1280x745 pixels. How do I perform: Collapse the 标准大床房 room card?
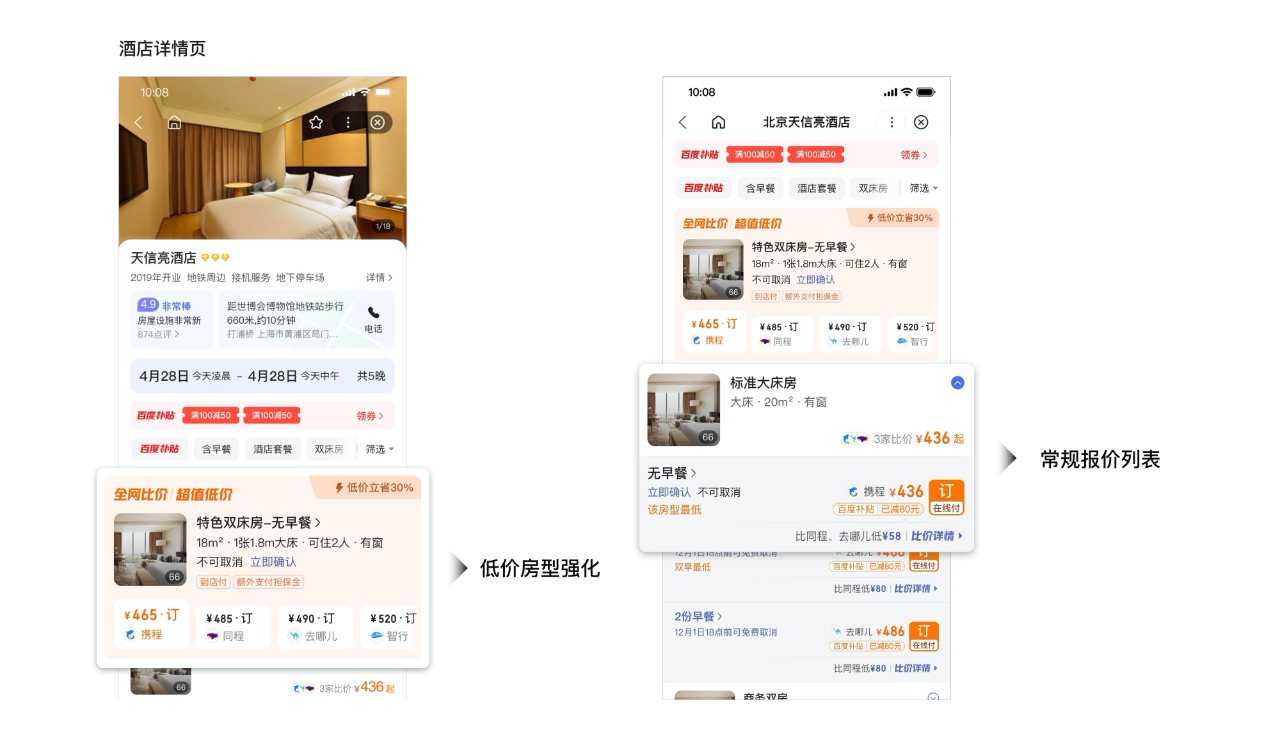957,382
